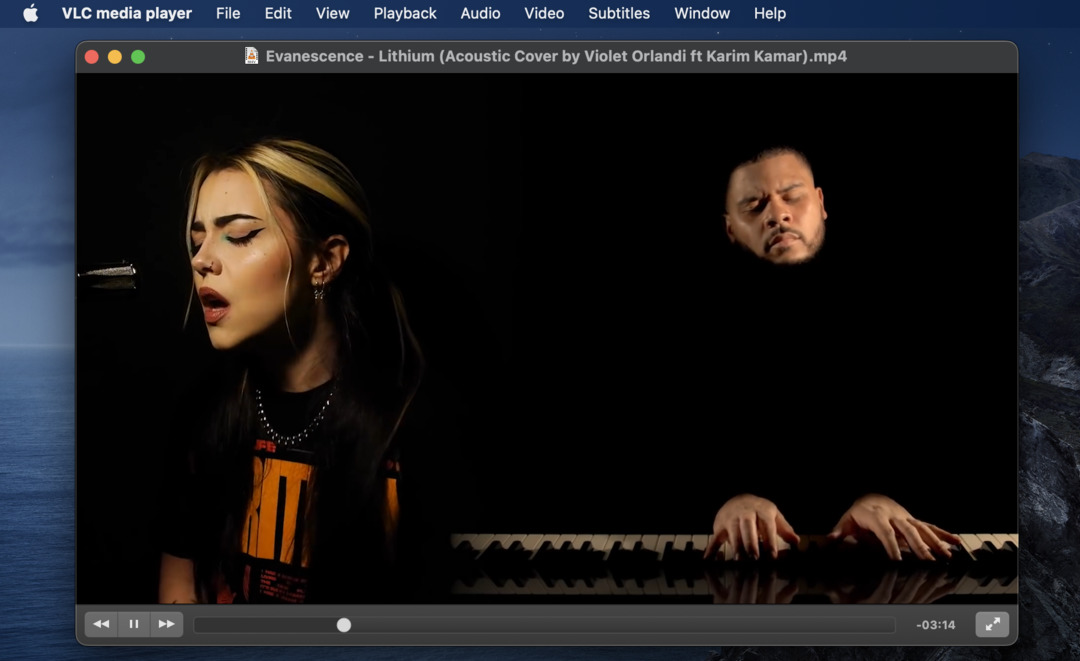Maximize the VLC window with the green button
Screen dimensions: 1080x661
[x=138, y=56]
